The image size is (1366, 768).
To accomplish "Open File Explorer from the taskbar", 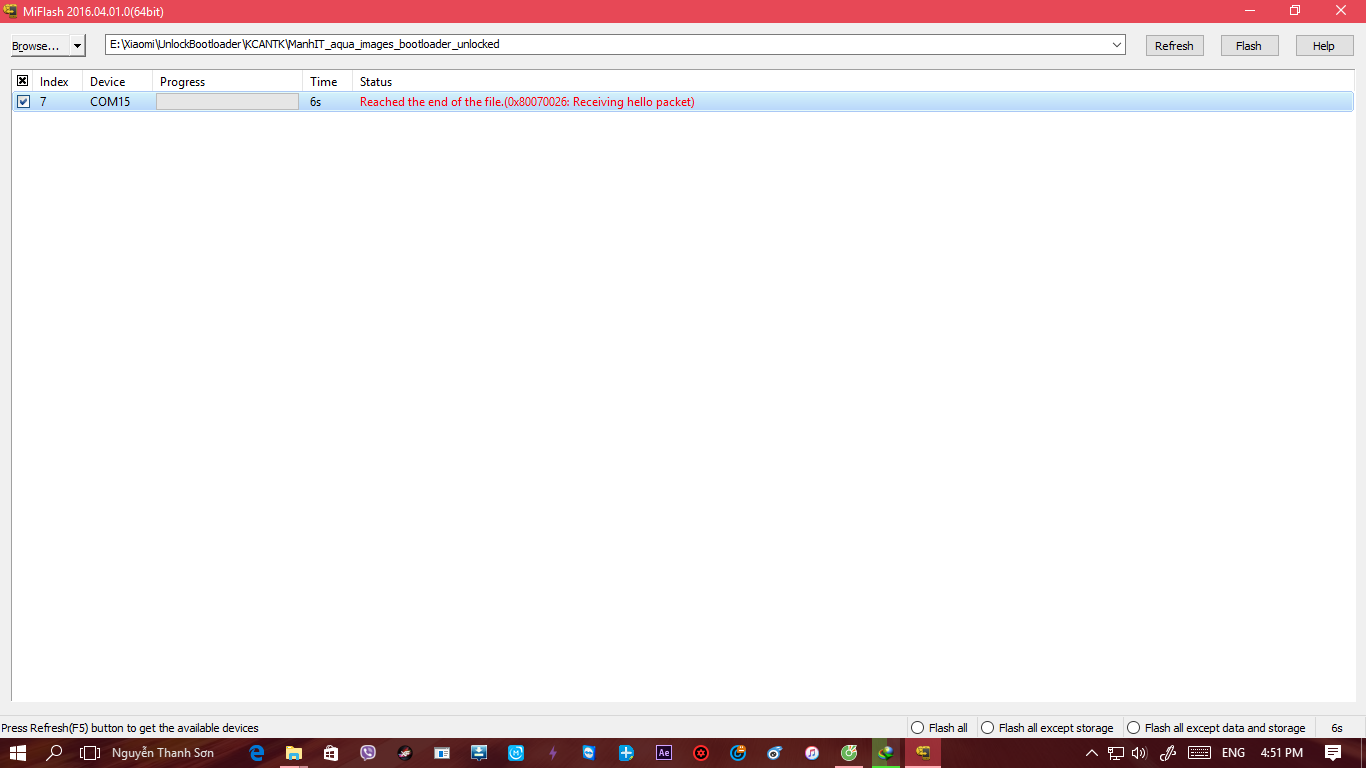I will (x=294, y=753).
